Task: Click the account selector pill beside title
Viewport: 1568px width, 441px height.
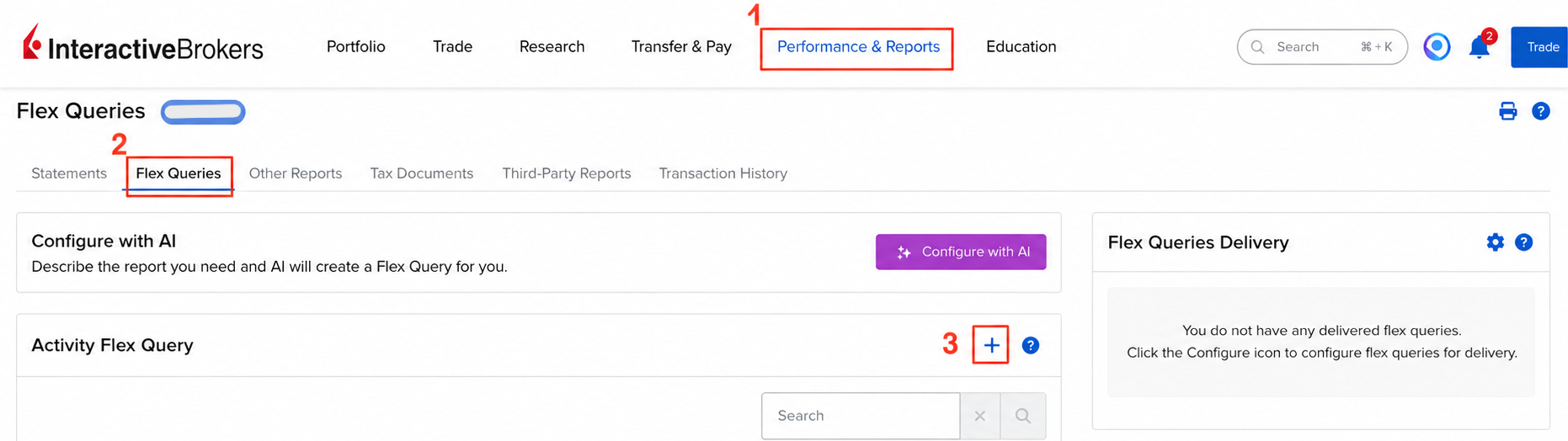Action: click(x=203, y=112)
